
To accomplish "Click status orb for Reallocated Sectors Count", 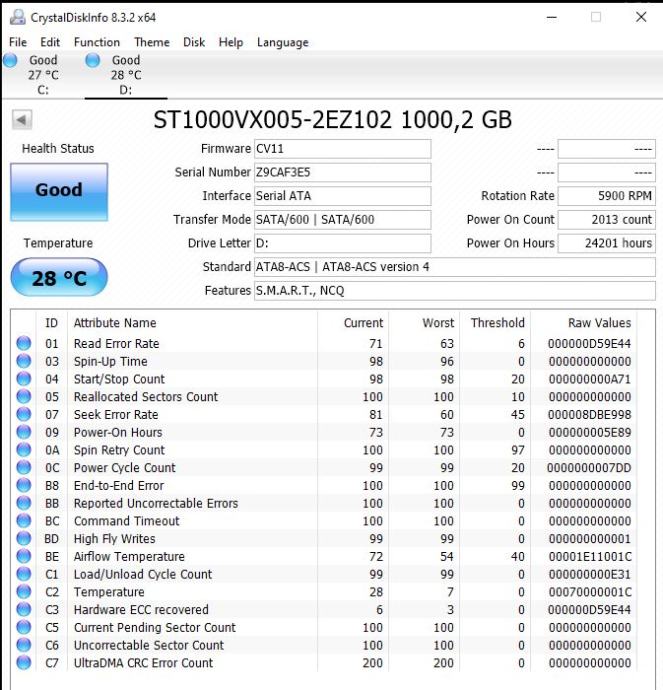I will click(x=24, y=397).
